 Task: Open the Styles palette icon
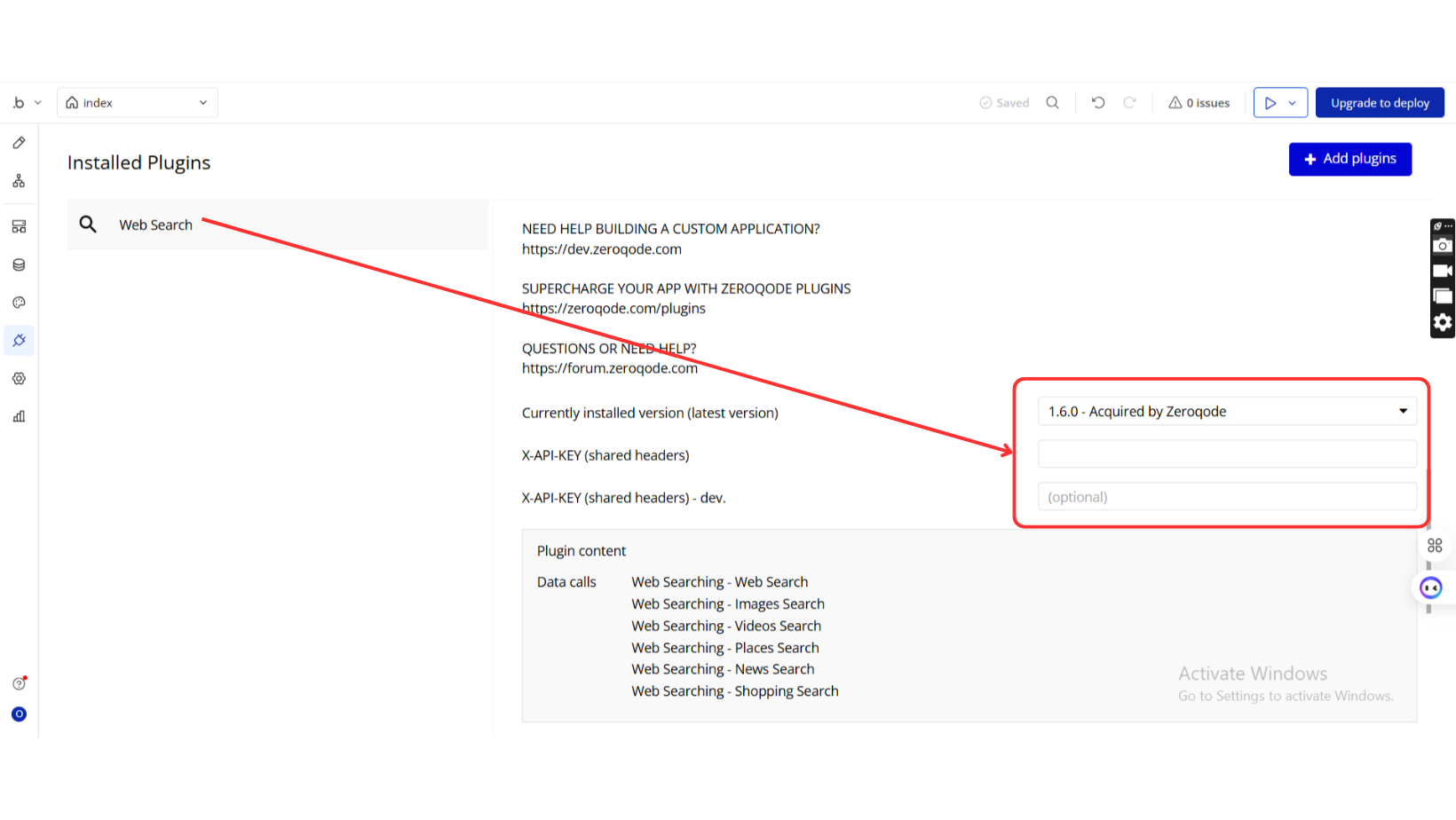click(x=19, y=303)
